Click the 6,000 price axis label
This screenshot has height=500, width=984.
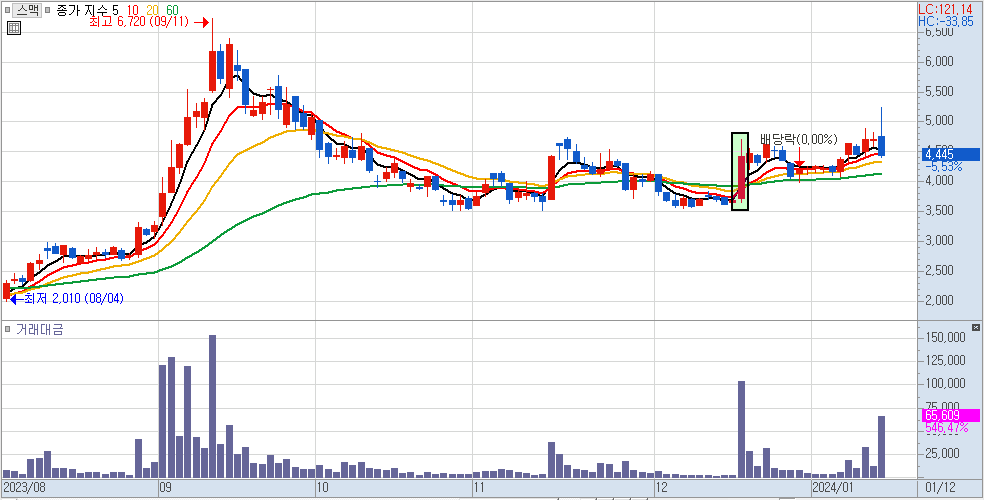939,61
